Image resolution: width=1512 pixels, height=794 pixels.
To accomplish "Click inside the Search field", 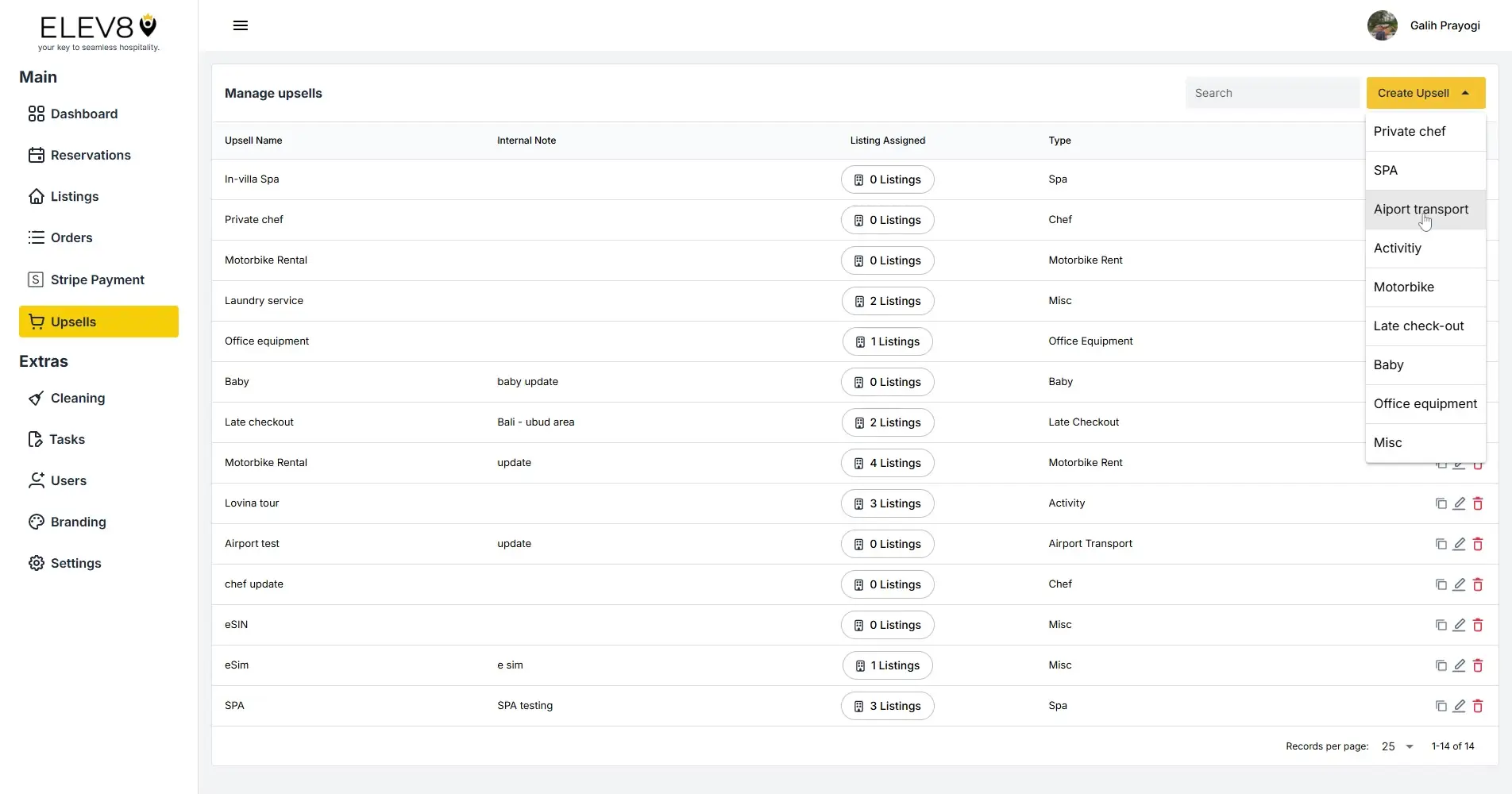I will pos(1271,93).
